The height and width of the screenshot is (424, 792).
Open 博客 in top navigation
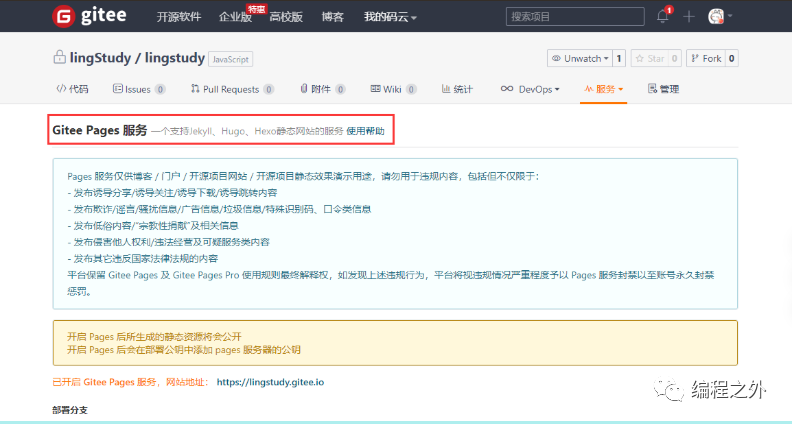(x=332, y=17)
